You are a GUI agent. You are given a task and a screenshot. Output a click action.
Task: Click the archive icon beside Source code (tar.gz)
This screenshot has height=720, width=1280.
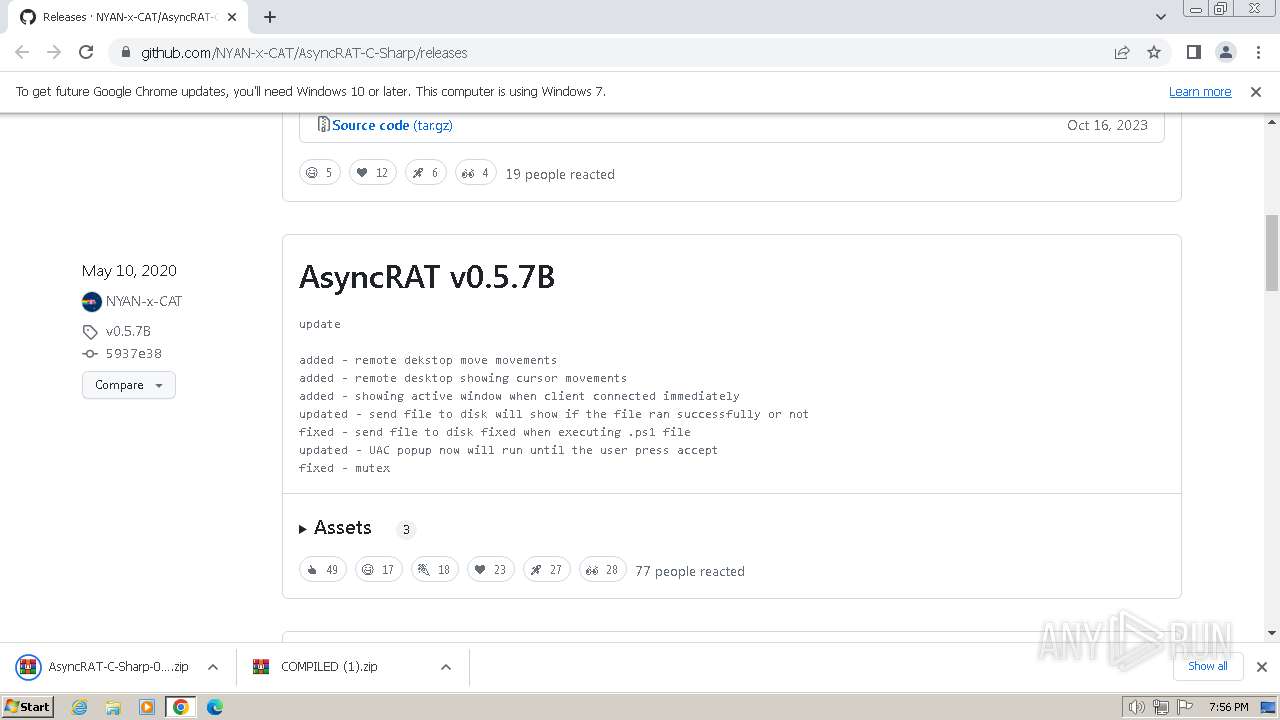coord(324,124)
